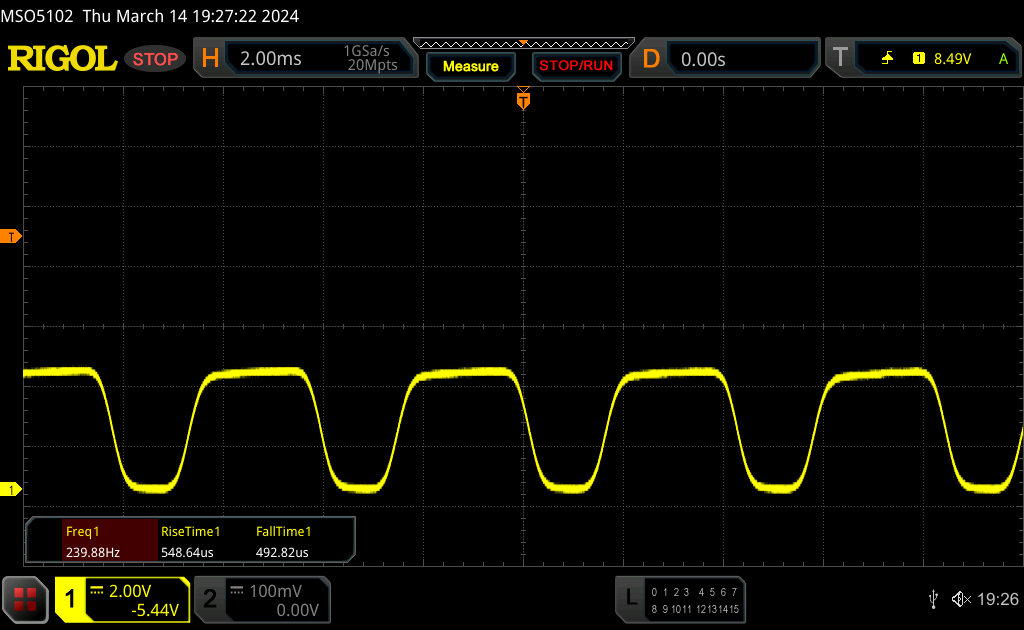Screen dimensions: 1024x630
Task: Open the red grid function menu icon
Action: point(25,600)
